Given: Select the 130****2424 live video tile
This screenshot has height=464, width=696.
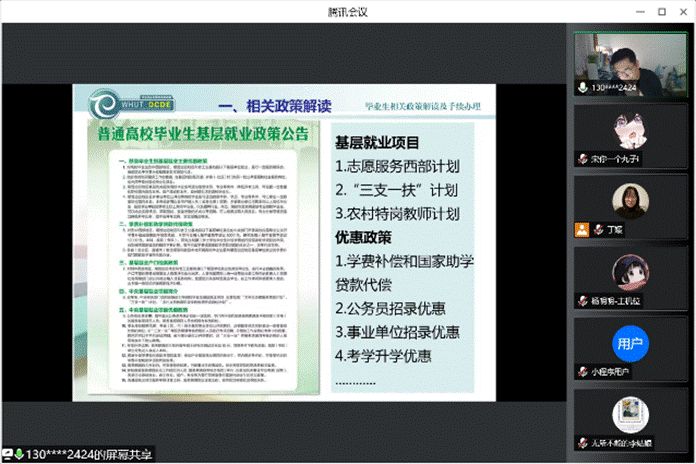Looking at the screenshot, I should pyautogui.click(x=630, y=60).
